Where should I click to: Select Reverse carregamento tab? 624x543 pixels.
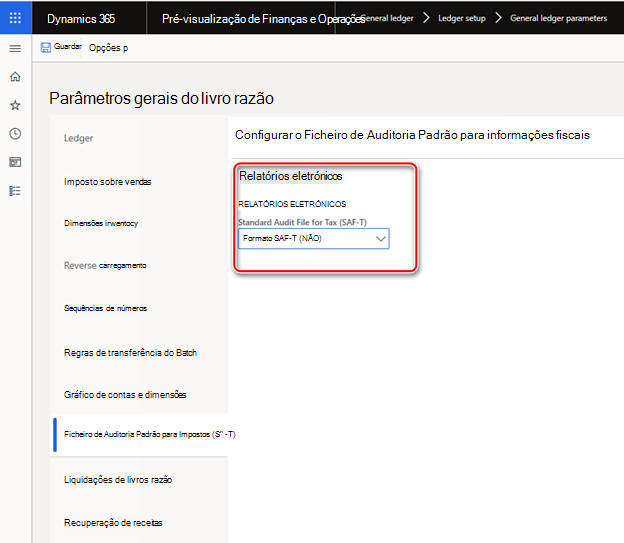(x=105, y=266)
